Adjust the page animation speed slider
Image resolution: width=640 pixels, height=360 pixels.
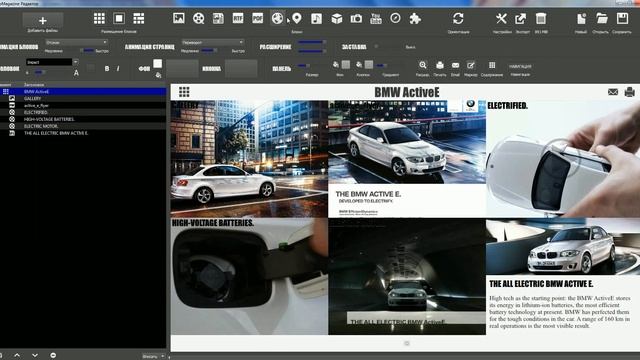pyautogui.click(x=208, y=51)
